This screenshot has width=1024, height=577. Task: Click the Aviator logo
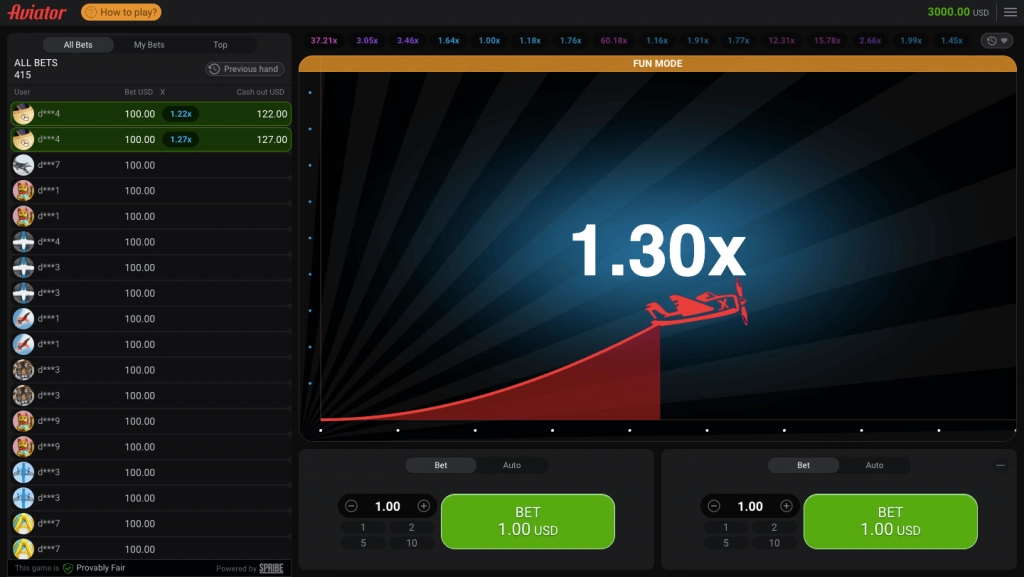[x=37, y=12]
